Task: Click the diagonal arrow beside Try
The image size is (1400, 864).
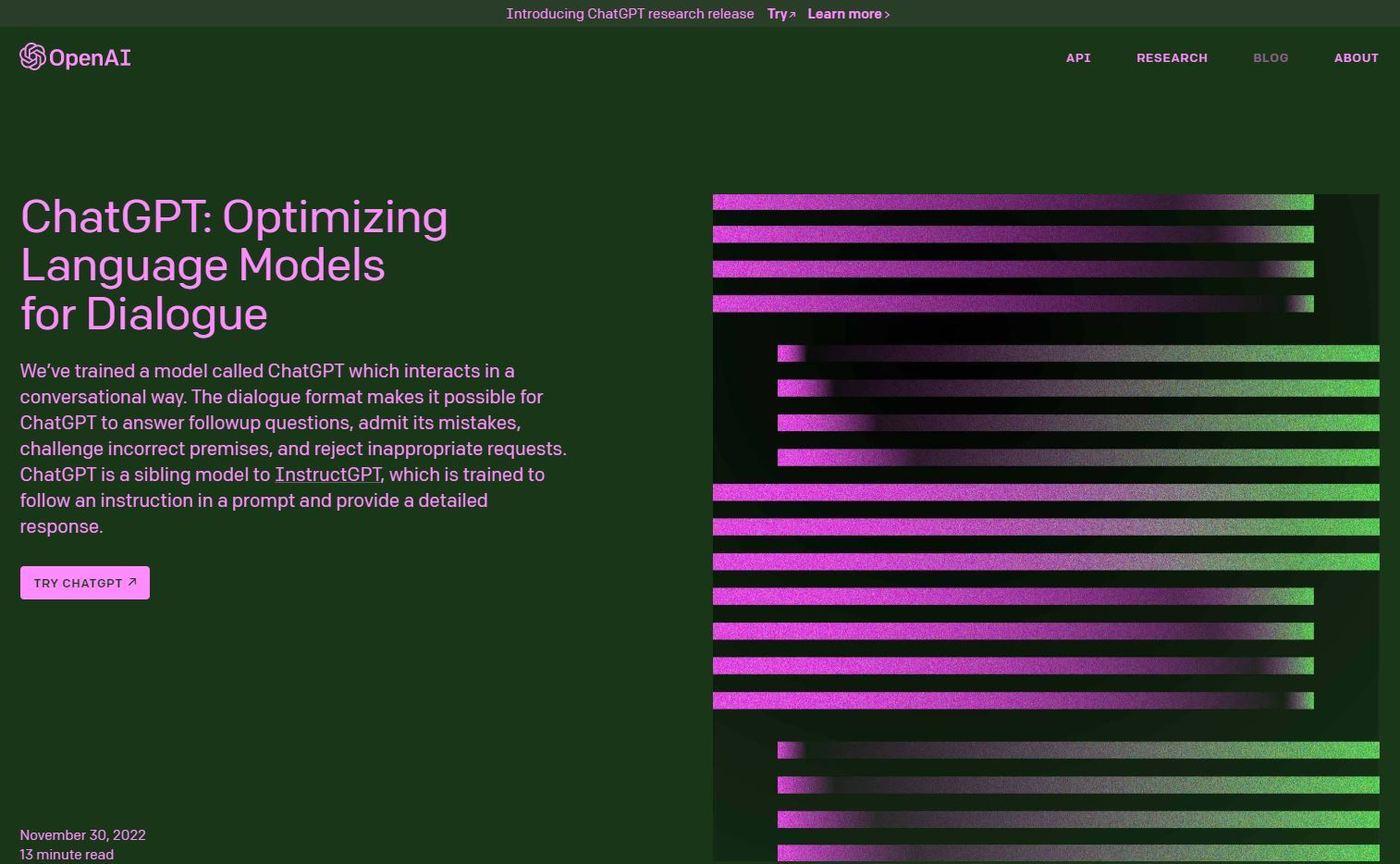Action: pos(793,15)
